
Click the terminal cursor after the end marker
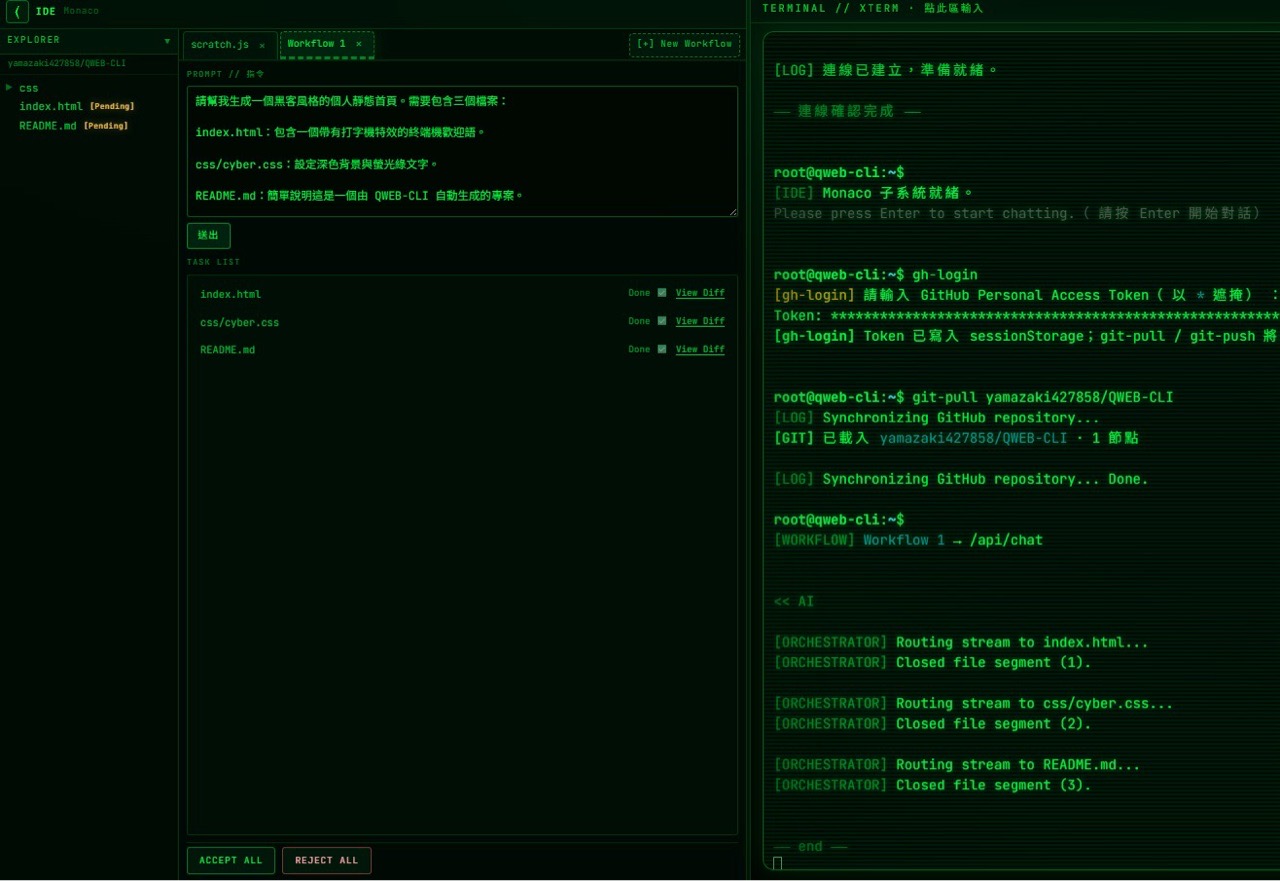tap(777, 864)
